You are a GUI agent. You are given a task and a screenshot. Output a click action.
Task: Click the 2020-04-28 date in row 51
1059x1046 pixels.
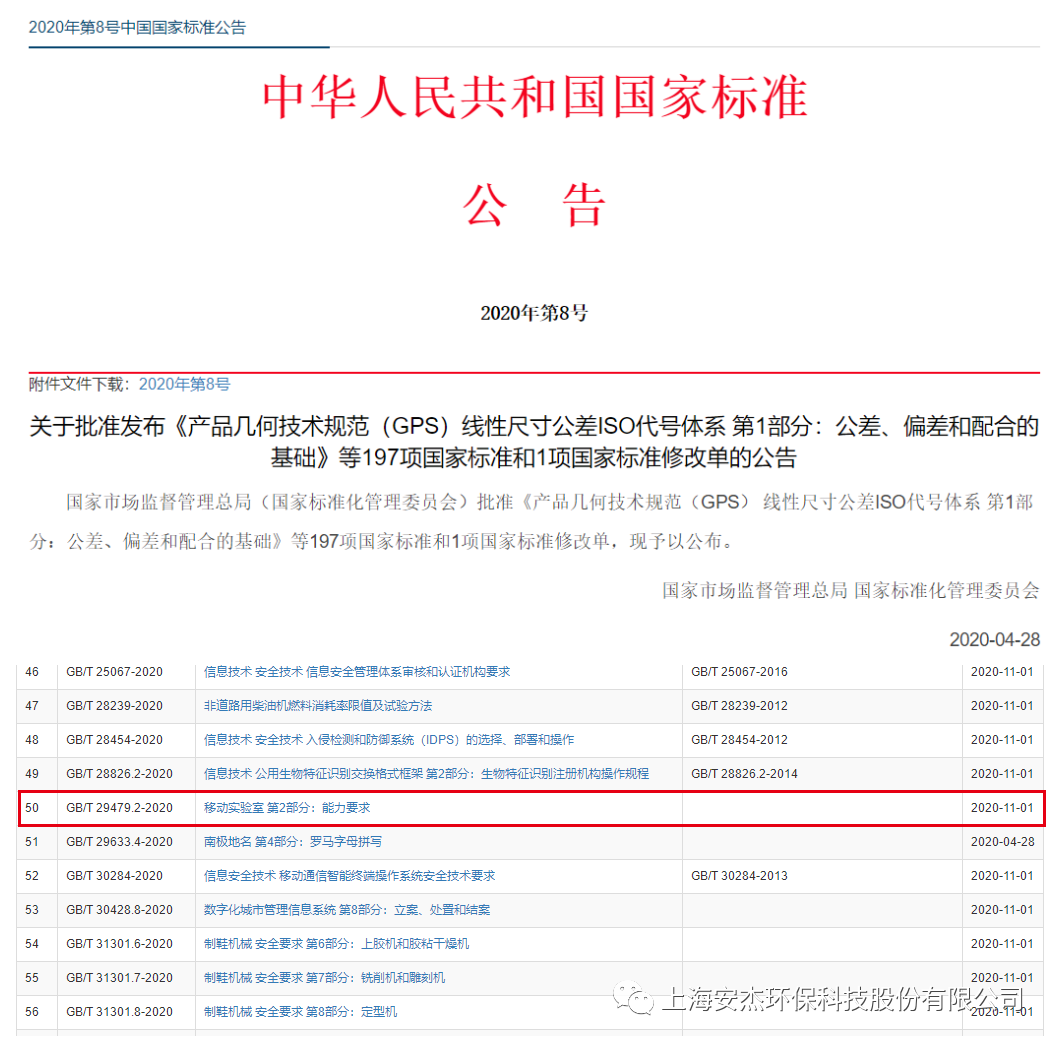click(1002, 842)
